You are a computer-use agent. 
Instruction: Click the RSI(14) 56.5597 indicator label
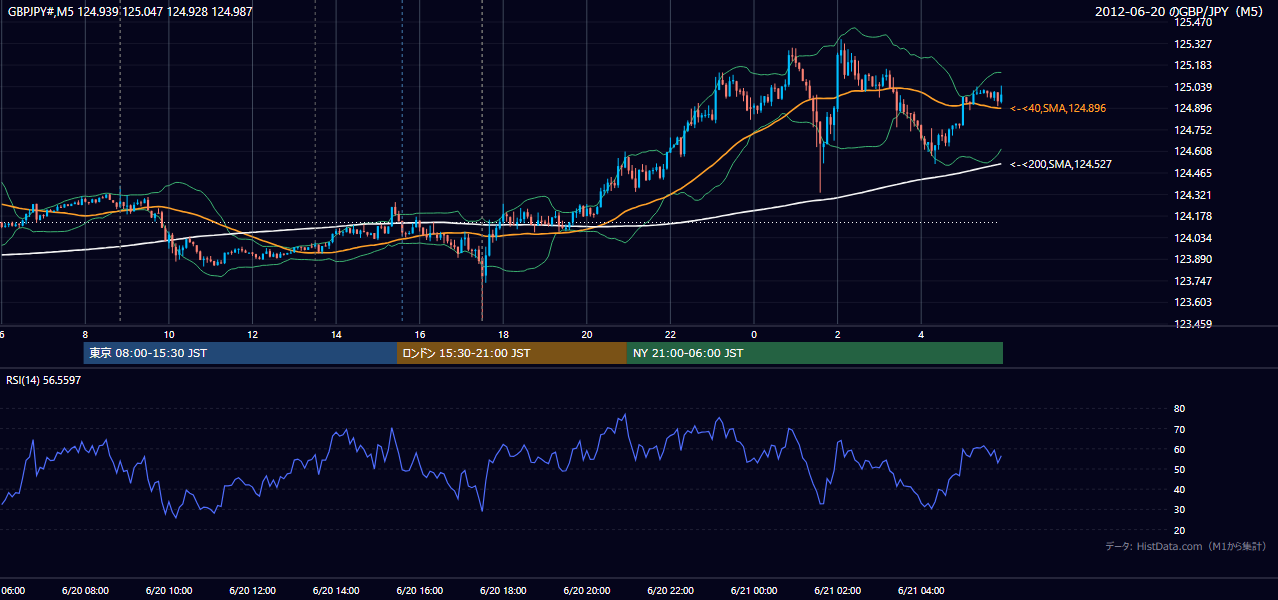click(44, 380)
